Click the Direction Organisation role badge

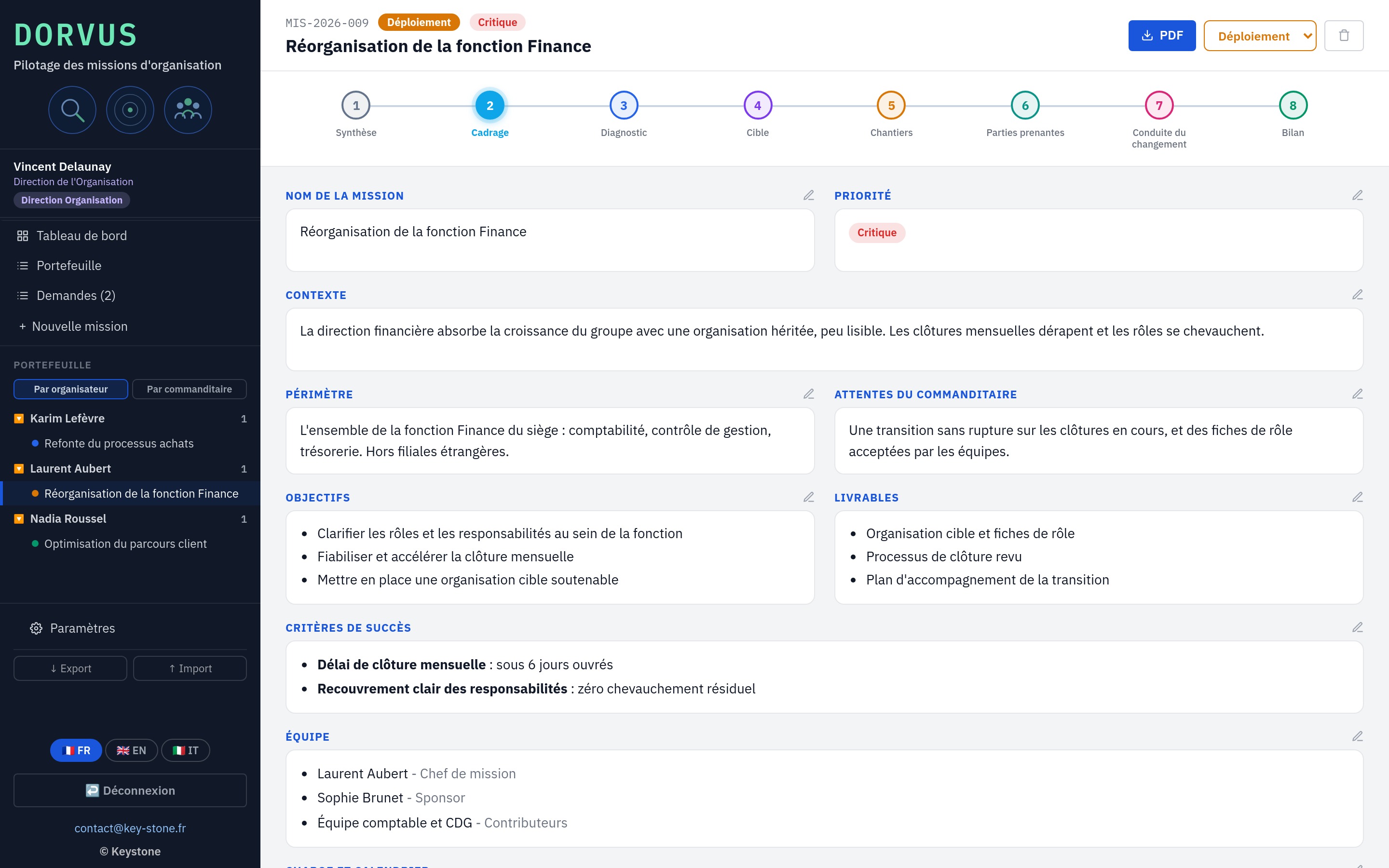pyautogui.click(x=72, y=200)
